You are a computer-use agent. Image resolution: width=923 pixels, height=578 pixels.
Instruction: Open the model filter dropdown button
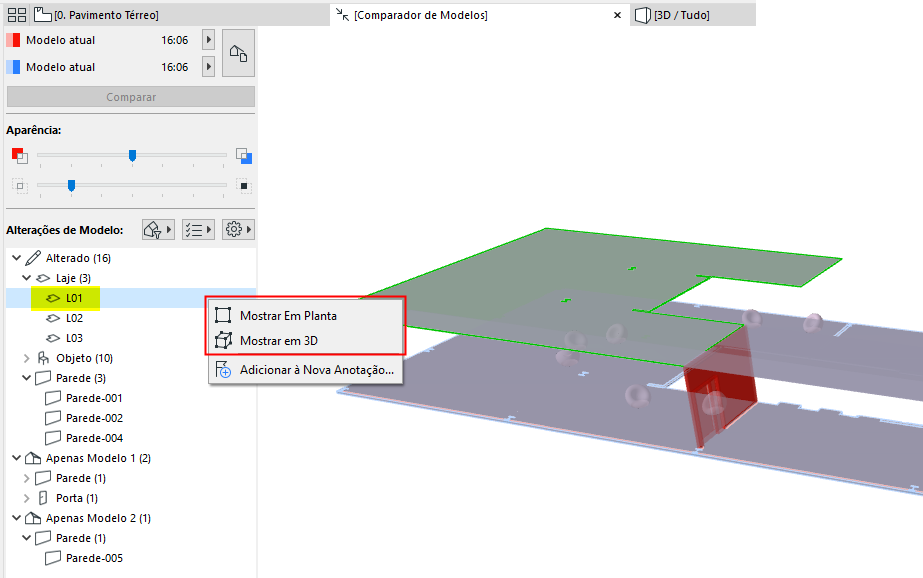tap(158, 230)
